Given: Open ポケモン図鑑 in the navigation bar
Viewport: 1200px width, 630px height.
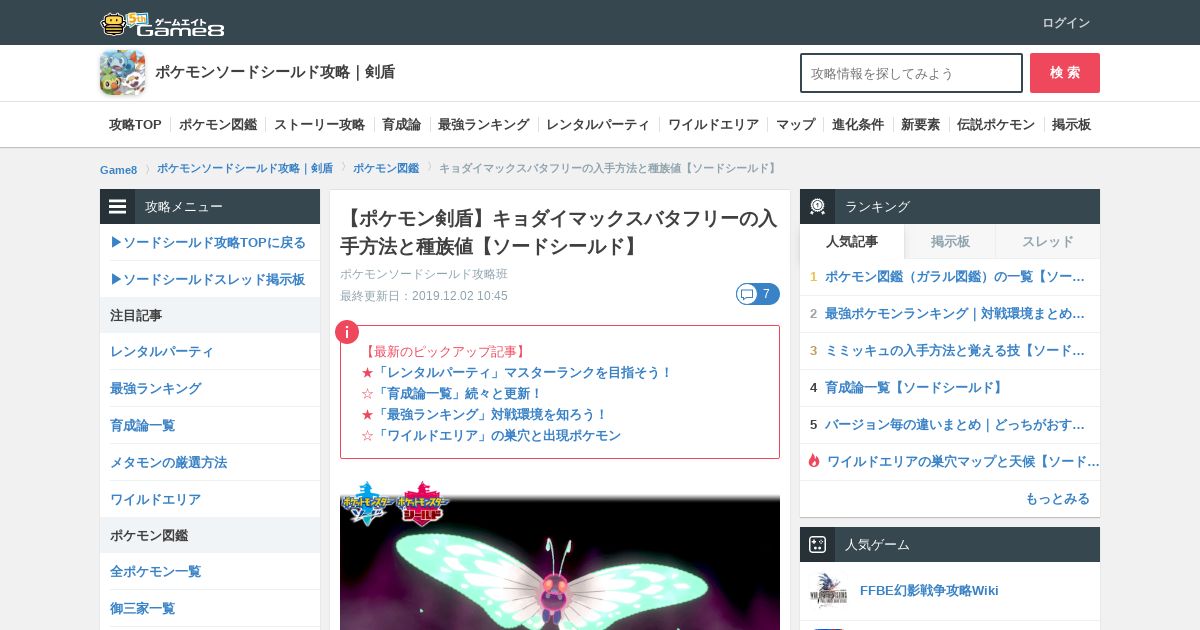Looking at the screenshot, I should (x=218, y=125).
